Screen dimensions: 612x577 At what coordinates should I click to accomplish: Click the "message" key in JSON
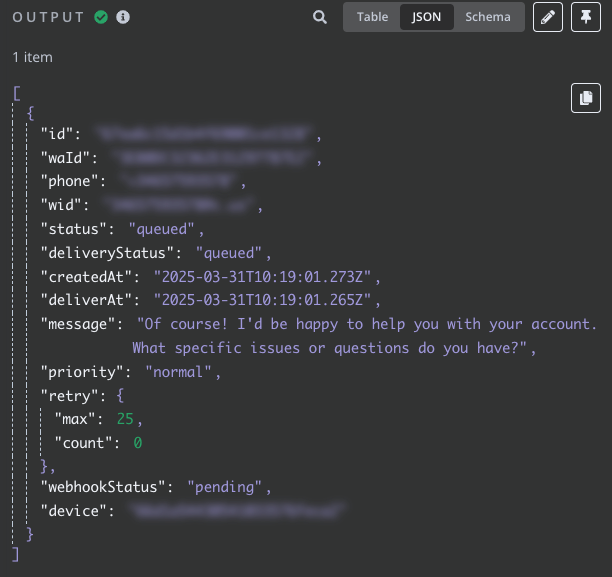click(x=76, y=325)
